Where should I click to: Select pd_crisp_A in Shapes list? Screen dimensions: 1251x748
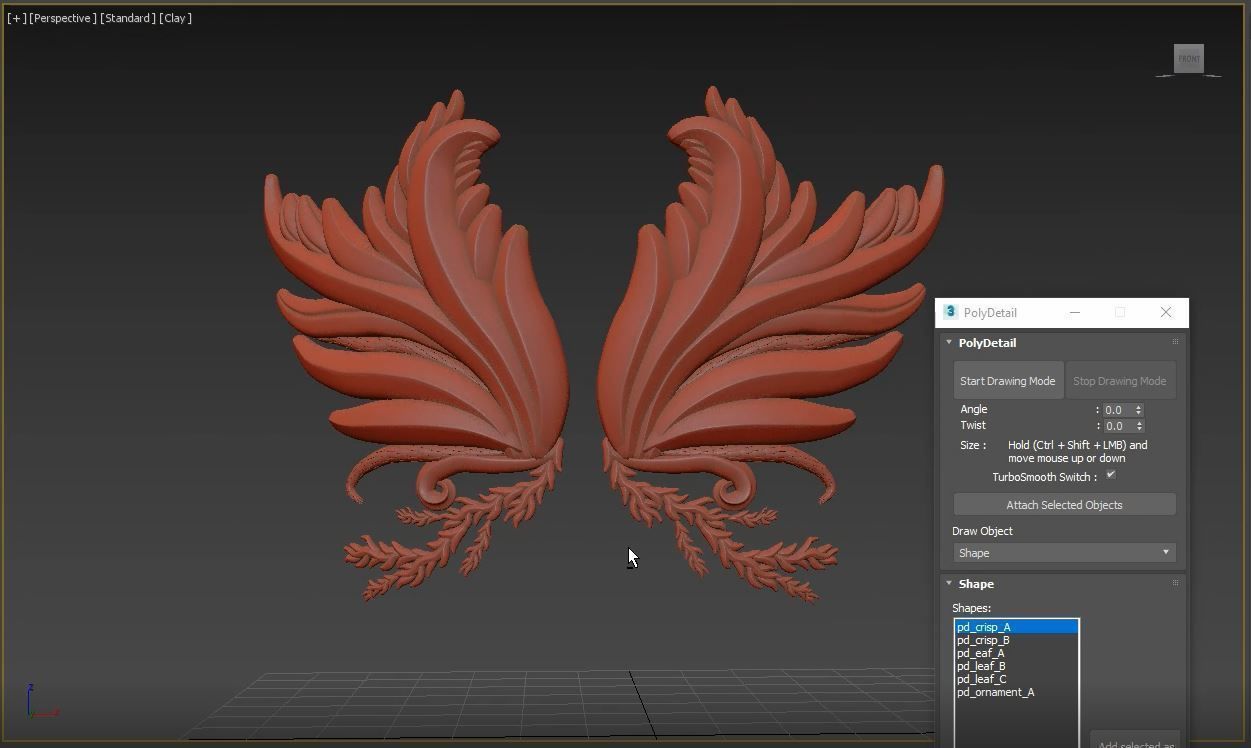[1017, 627]
